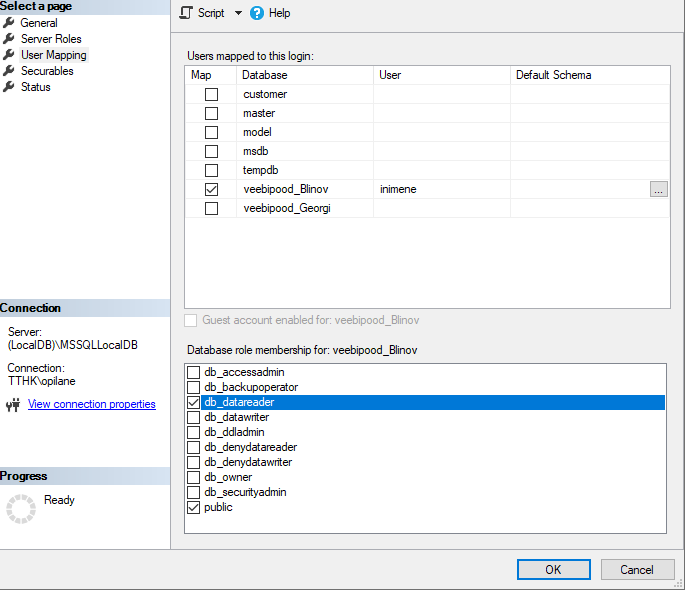Enable the db_denydatareader role checkbox

point(194,447)
